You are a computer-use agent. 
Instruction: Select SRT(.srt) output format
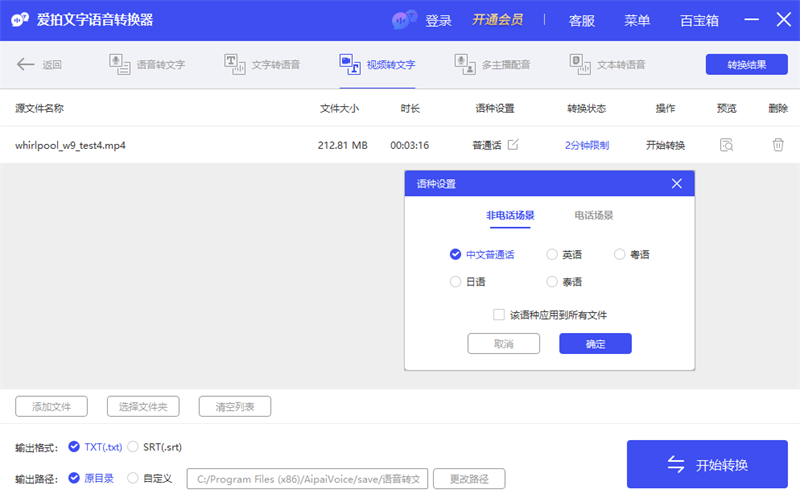point(133,447)
